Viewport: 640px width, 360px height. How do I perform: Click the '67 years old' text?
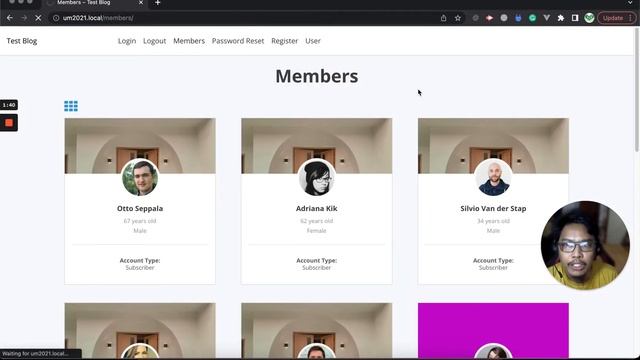click(140, 221)
